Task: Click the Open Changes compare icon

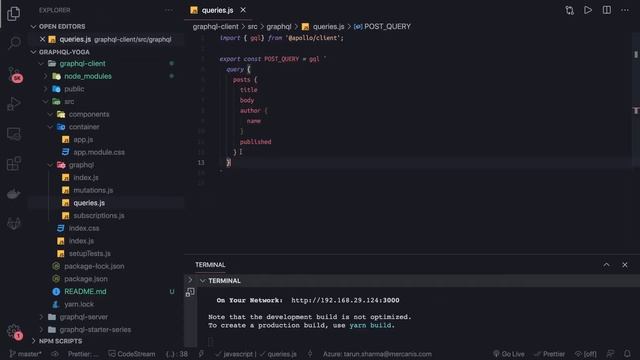Action: pyautogui.click(x=569, y=10)
